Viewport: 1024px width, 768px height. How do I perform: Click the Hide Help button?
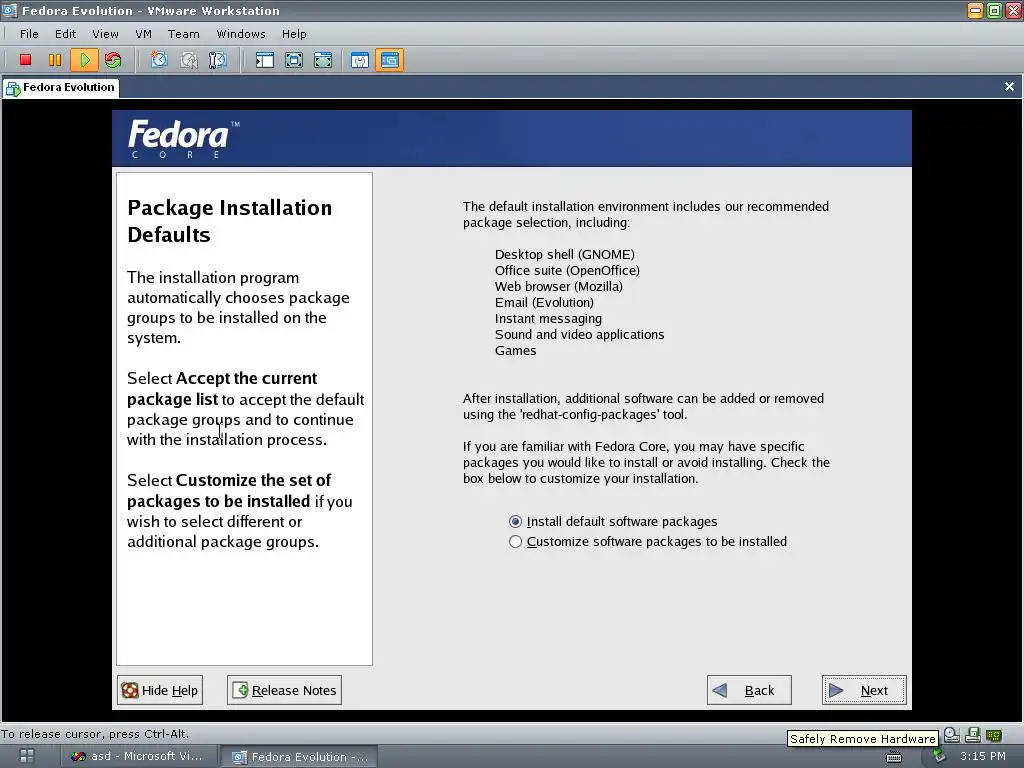tap(160, 690)
